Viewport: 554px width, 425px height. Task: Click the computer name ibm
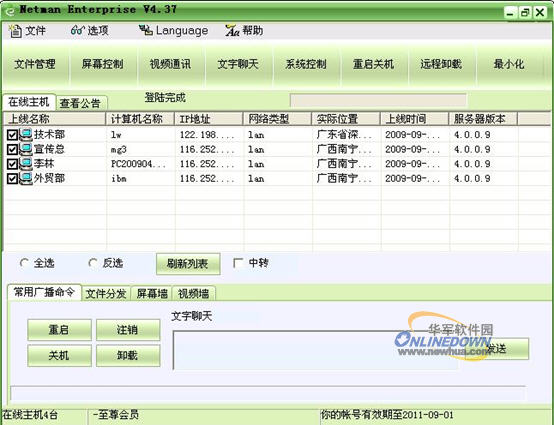(x=119, y=178)
